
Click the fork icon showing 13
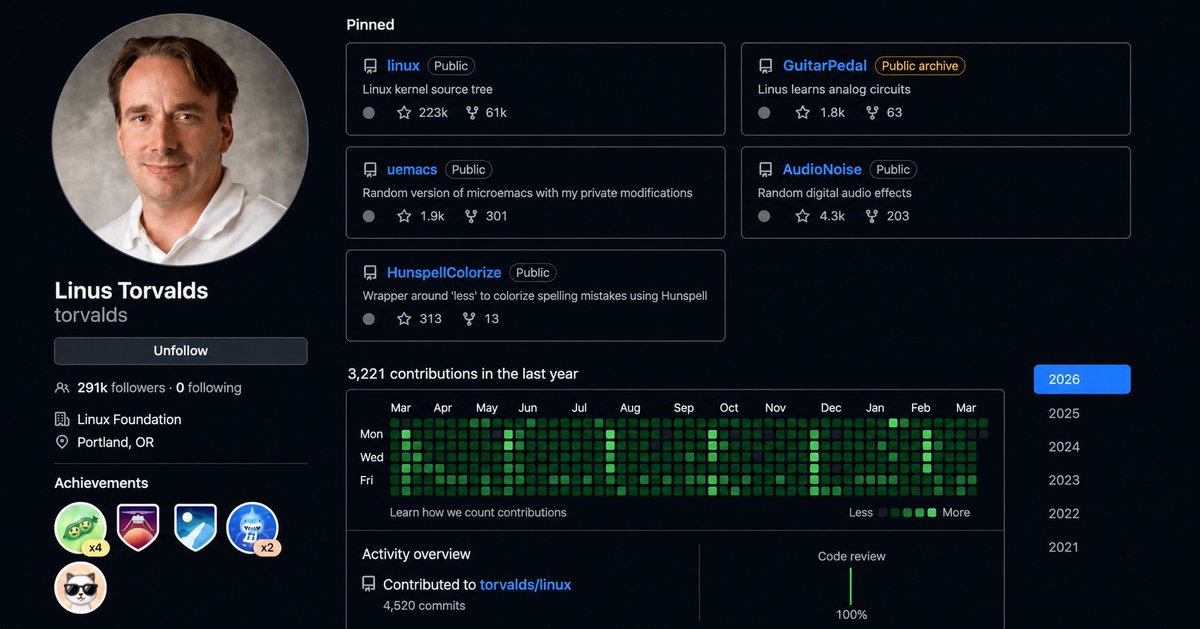pos(470,319)
